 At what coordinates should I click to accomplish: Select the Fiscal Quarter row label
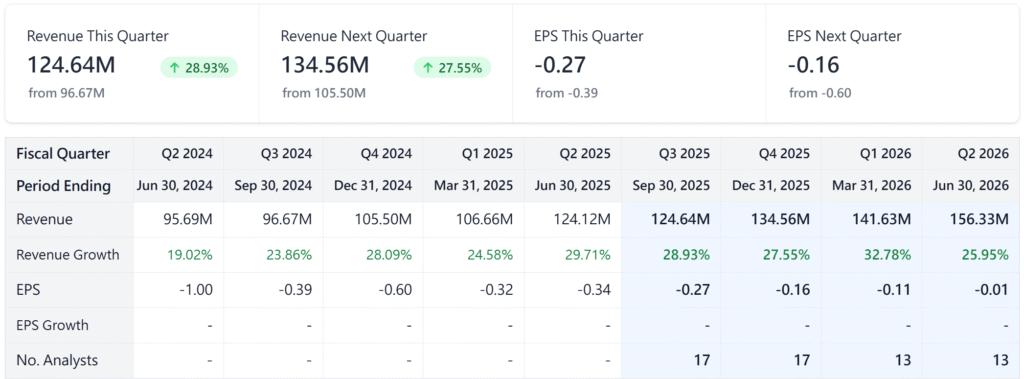click(63, 154)
